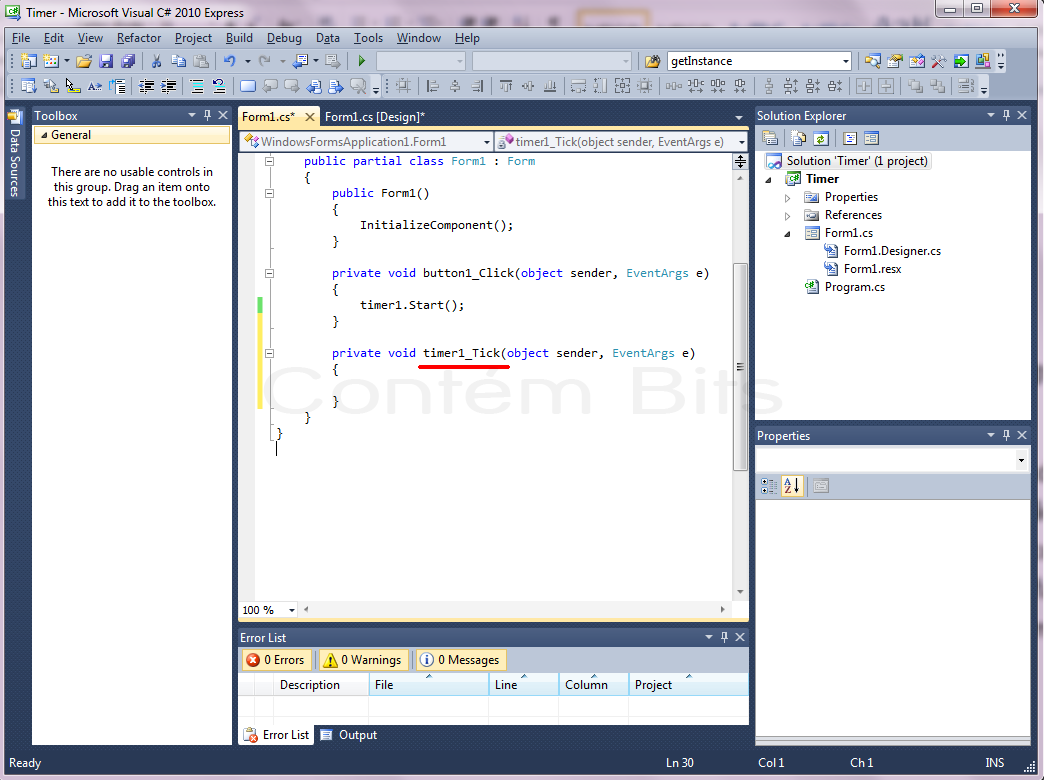
Task: Cut selection using the scissors icon
Action: pos(156,61)
